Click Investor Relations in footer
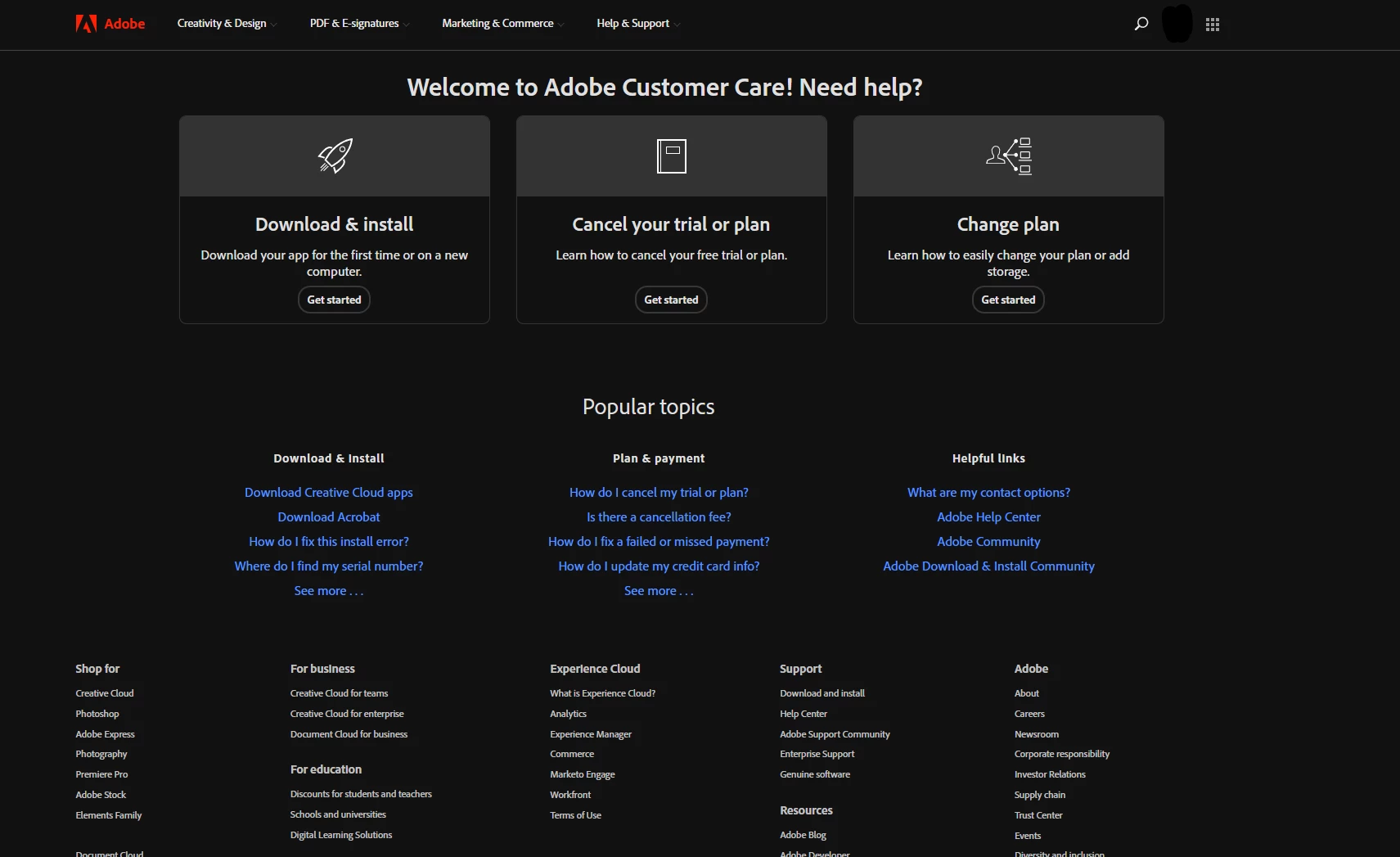This screenshot has width=1400, height=857. pyautogui.click(x=1050, y=774)
